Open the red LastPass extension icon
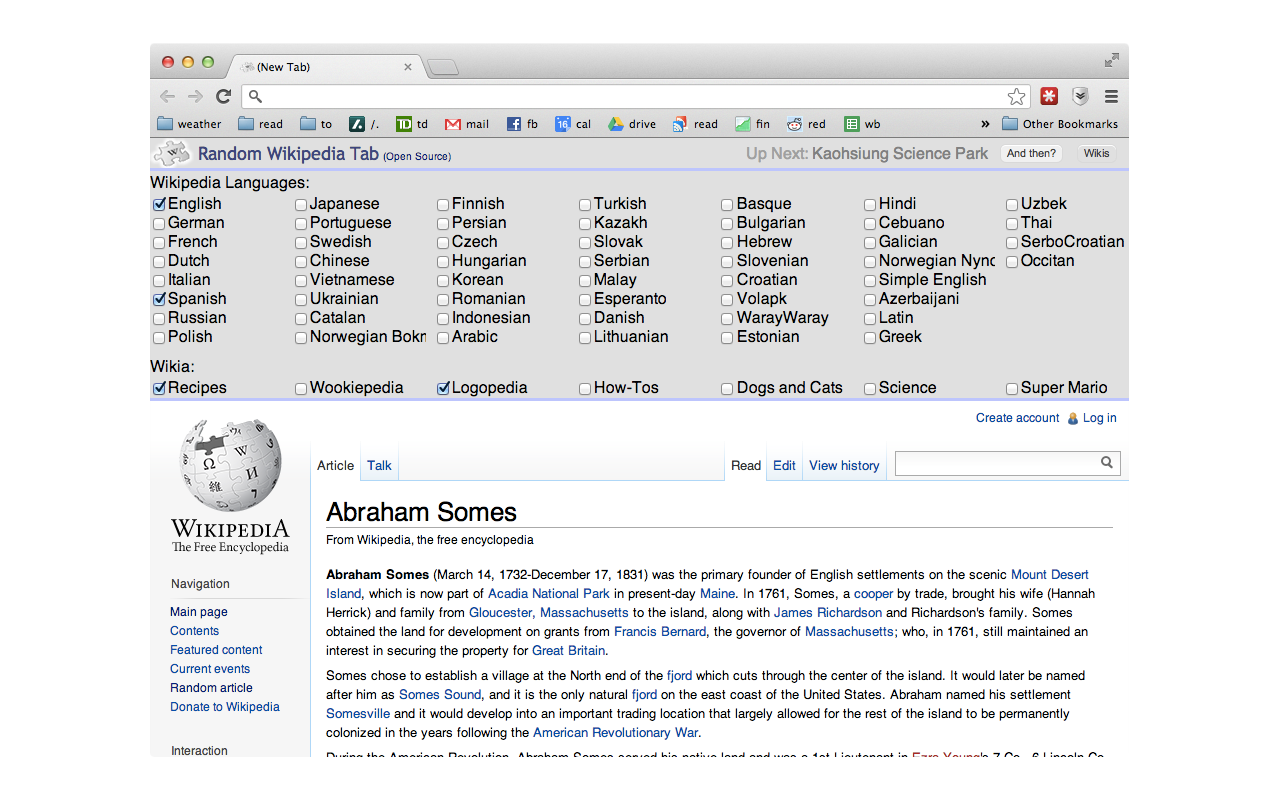 pyautogui.click(x=1049, y=97)
